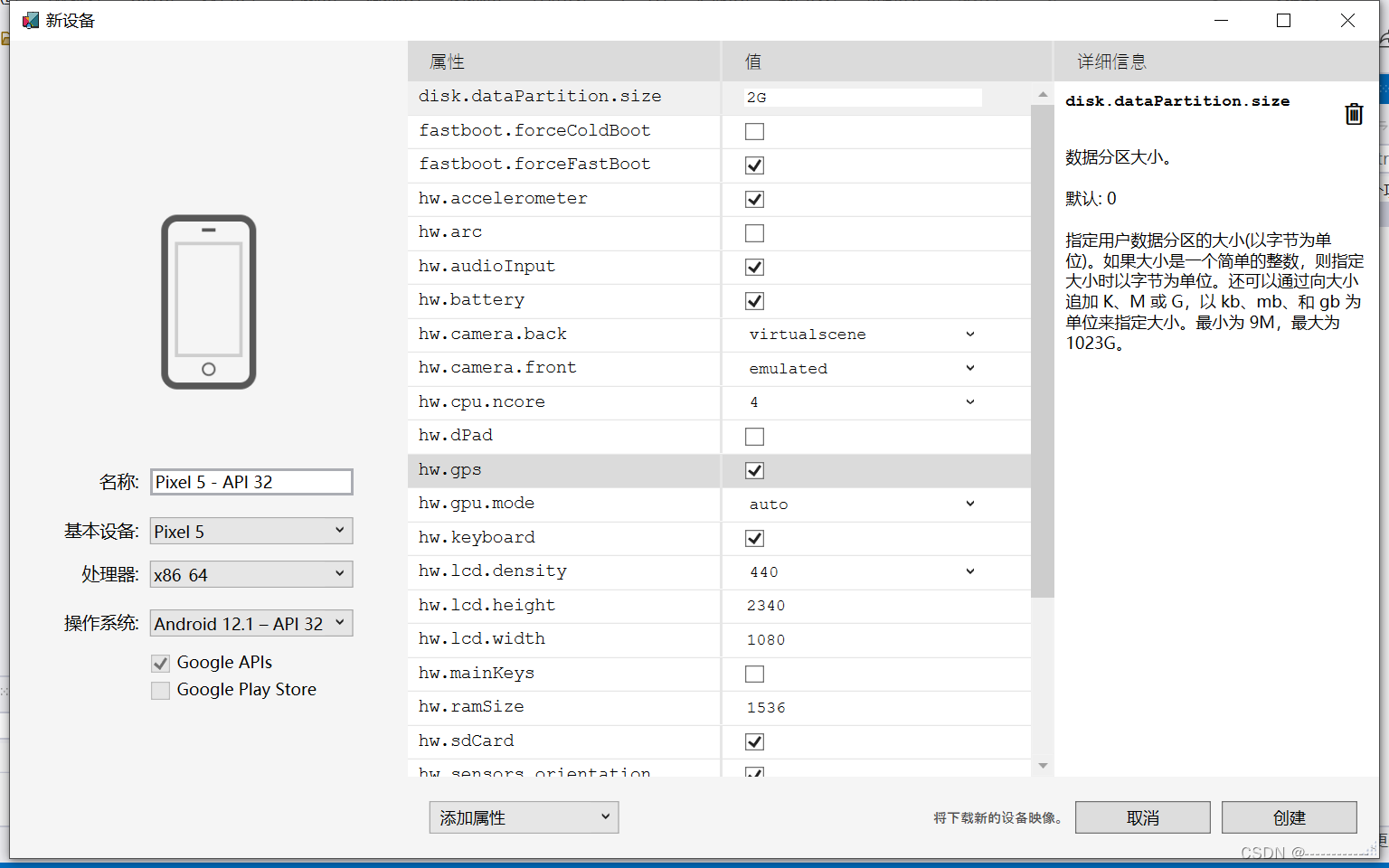The width and height of the screenshot is (1389, 868).
Task: Select the fastboot.forceColdBoot property name
Action: tap(534, 131)
